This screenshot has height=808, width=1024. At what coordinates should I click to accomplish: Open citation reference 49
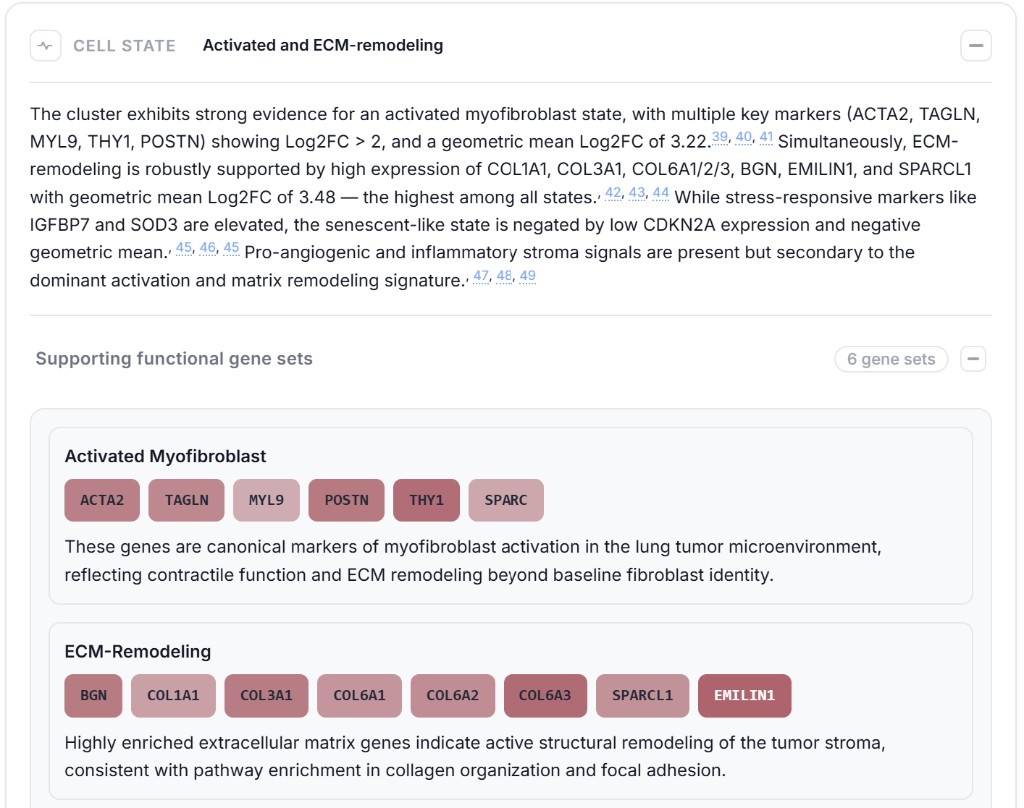[x=528, y=276]
